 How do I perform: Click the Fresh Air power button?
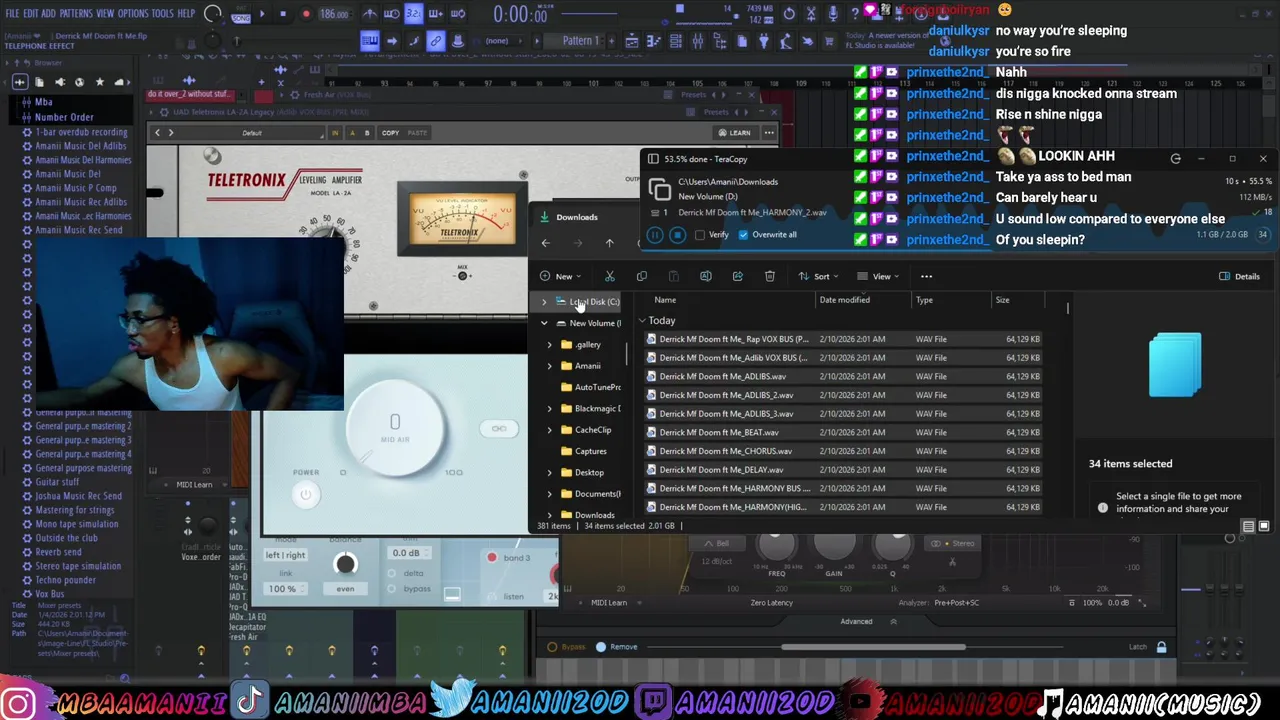(x=306, y=494)
